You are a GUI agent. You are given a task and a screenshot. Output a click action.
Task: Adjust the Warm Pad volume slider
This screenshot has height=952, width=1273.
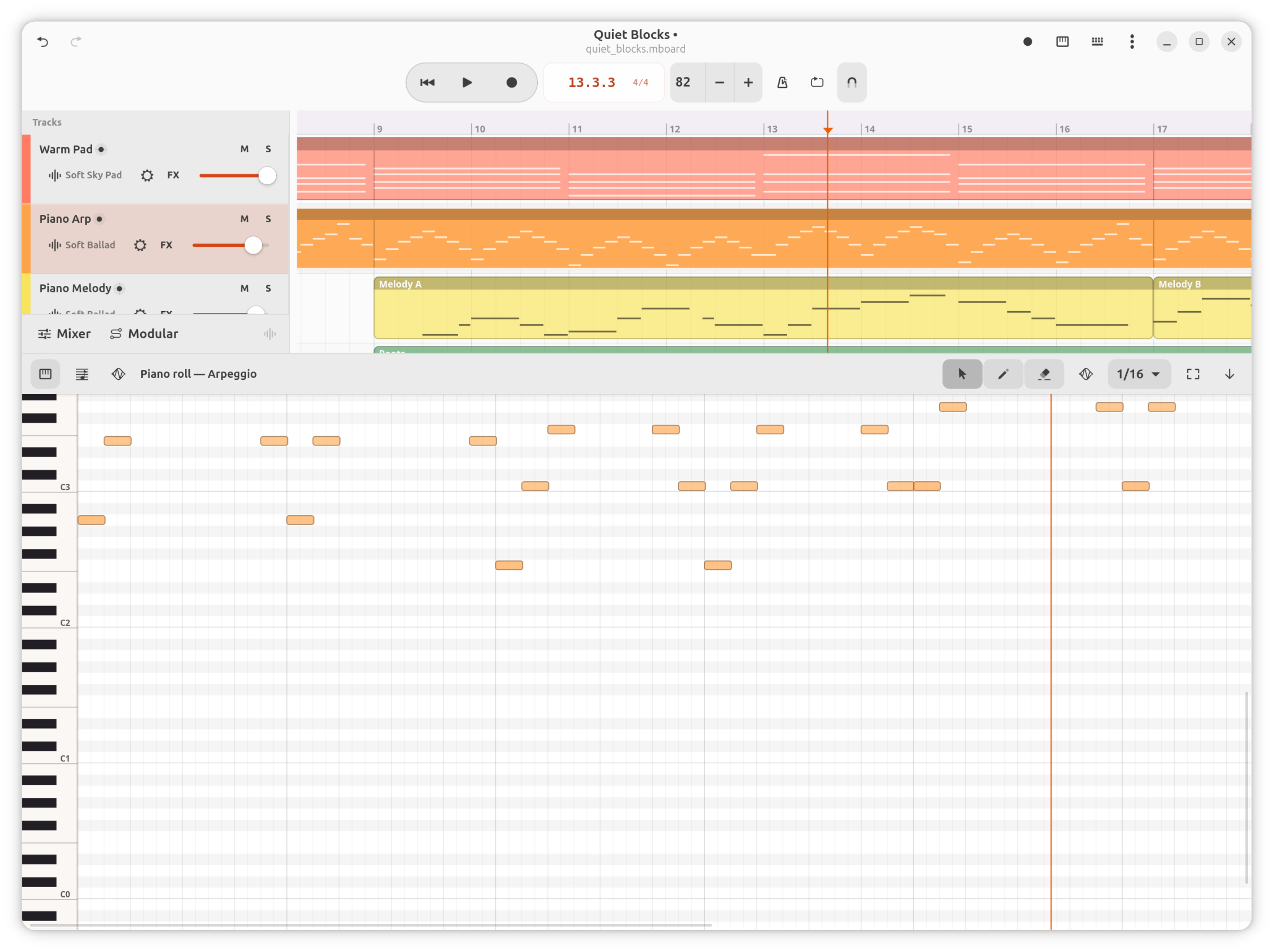[x=237, y=175]
